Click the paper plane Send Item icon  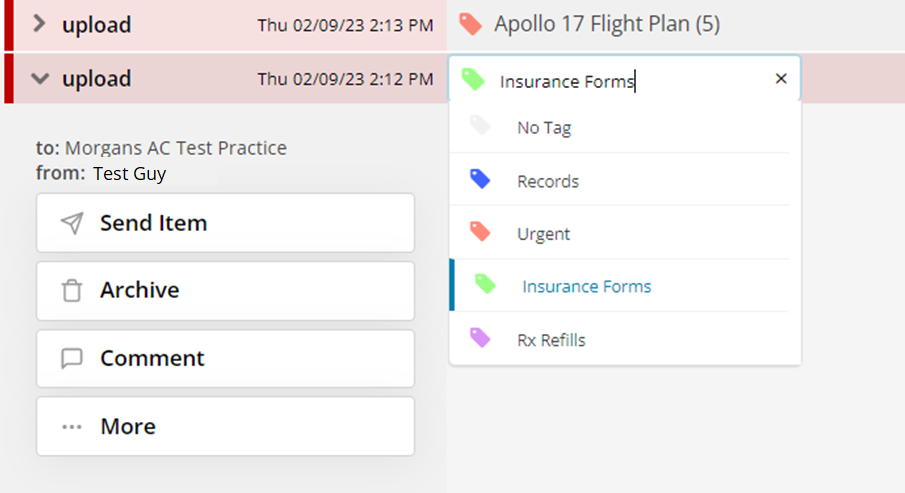72,223
